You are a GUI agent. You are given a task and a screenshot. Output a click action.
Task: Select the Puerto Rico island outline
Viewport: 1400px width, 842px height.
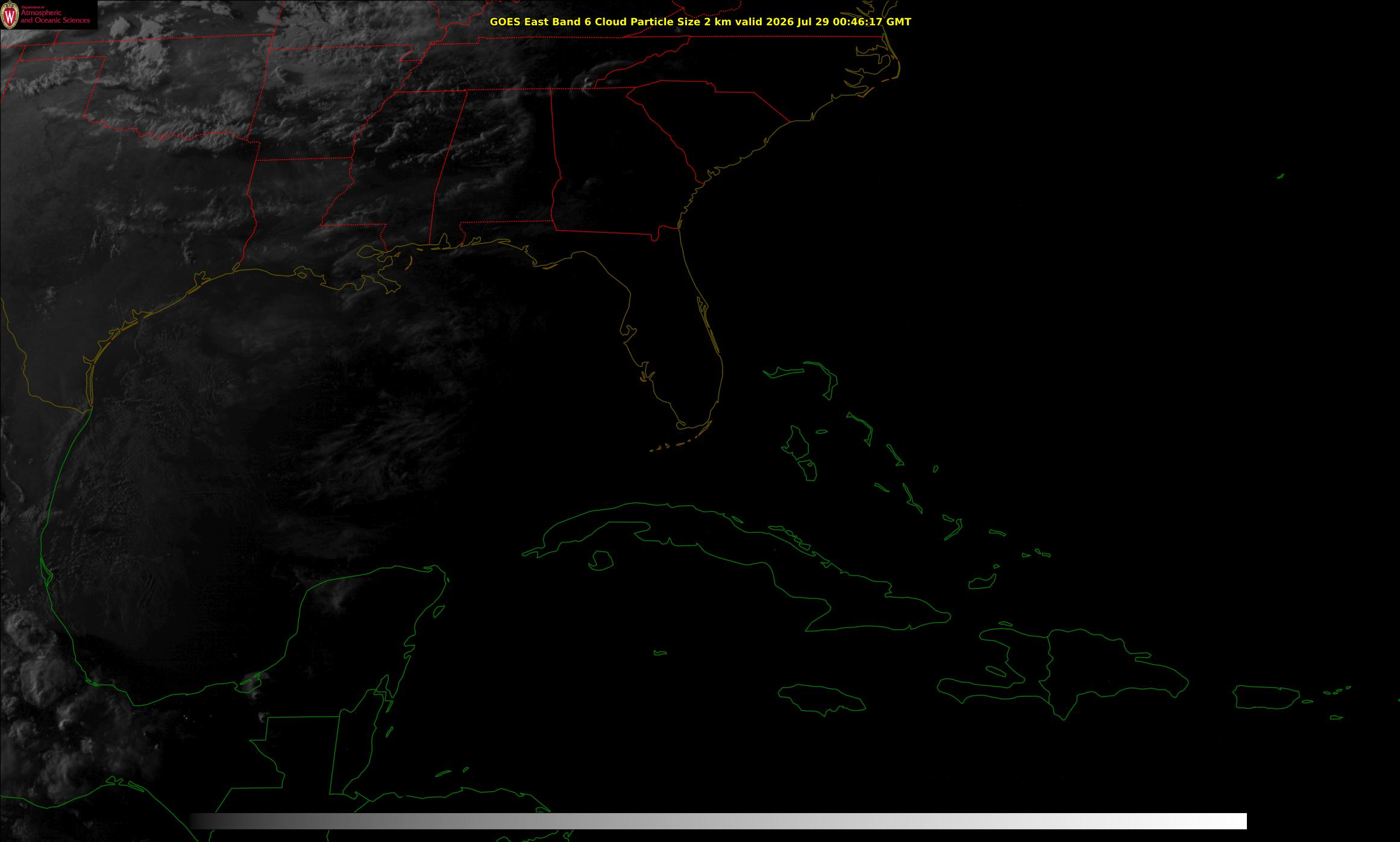click(x=1267, y=697)
